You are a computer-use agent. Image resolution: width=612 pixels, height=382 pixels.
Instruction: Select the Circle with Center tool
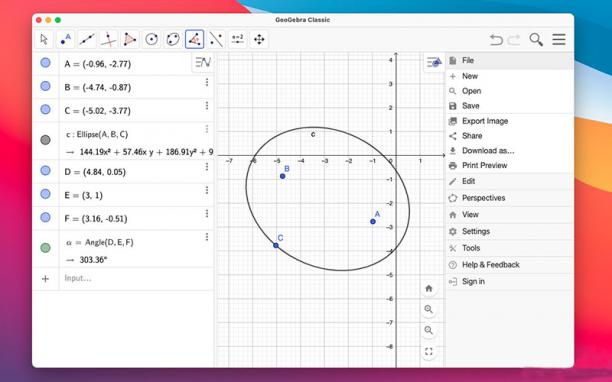coord(151,39)
